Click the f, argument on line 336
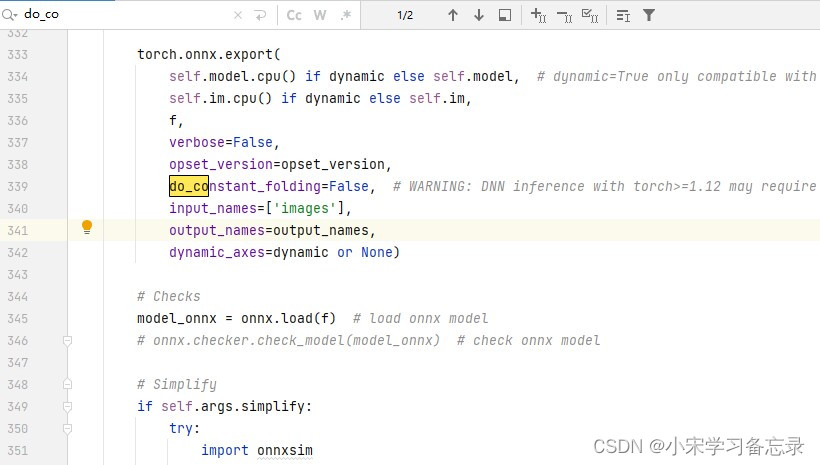The height and width of the screenshot is (465, 820). 176,120
